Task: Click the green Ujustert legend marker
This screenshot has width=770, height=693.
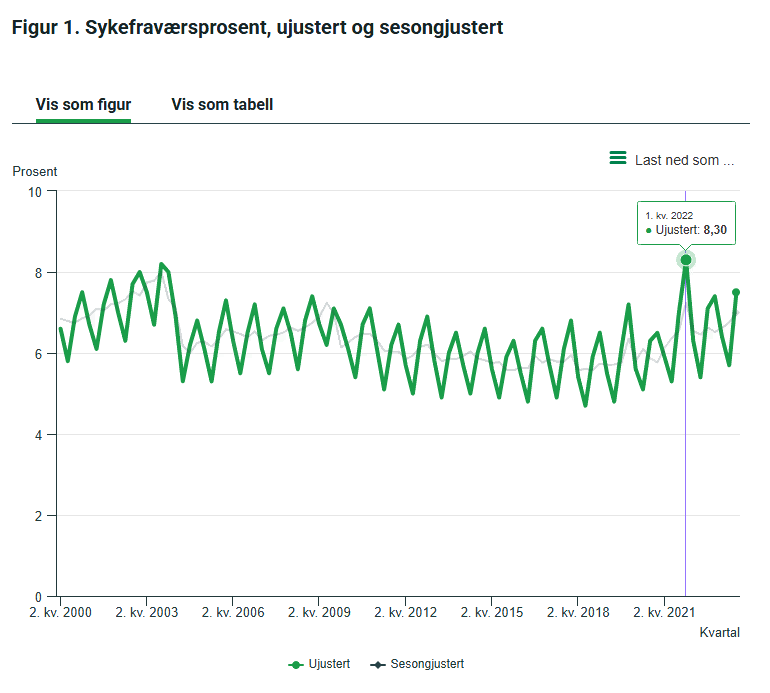Action: pos(295,664)
